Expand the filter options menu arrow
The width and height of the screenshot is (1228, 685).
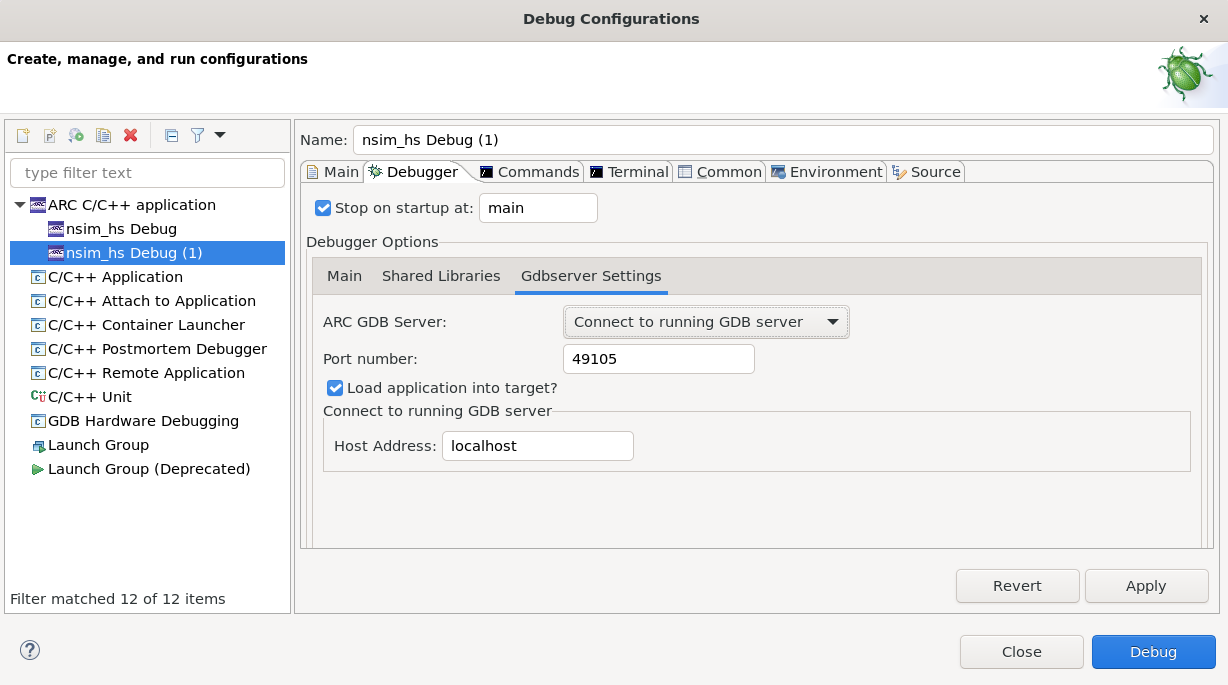pyautogui.click(x=219, y=135)
